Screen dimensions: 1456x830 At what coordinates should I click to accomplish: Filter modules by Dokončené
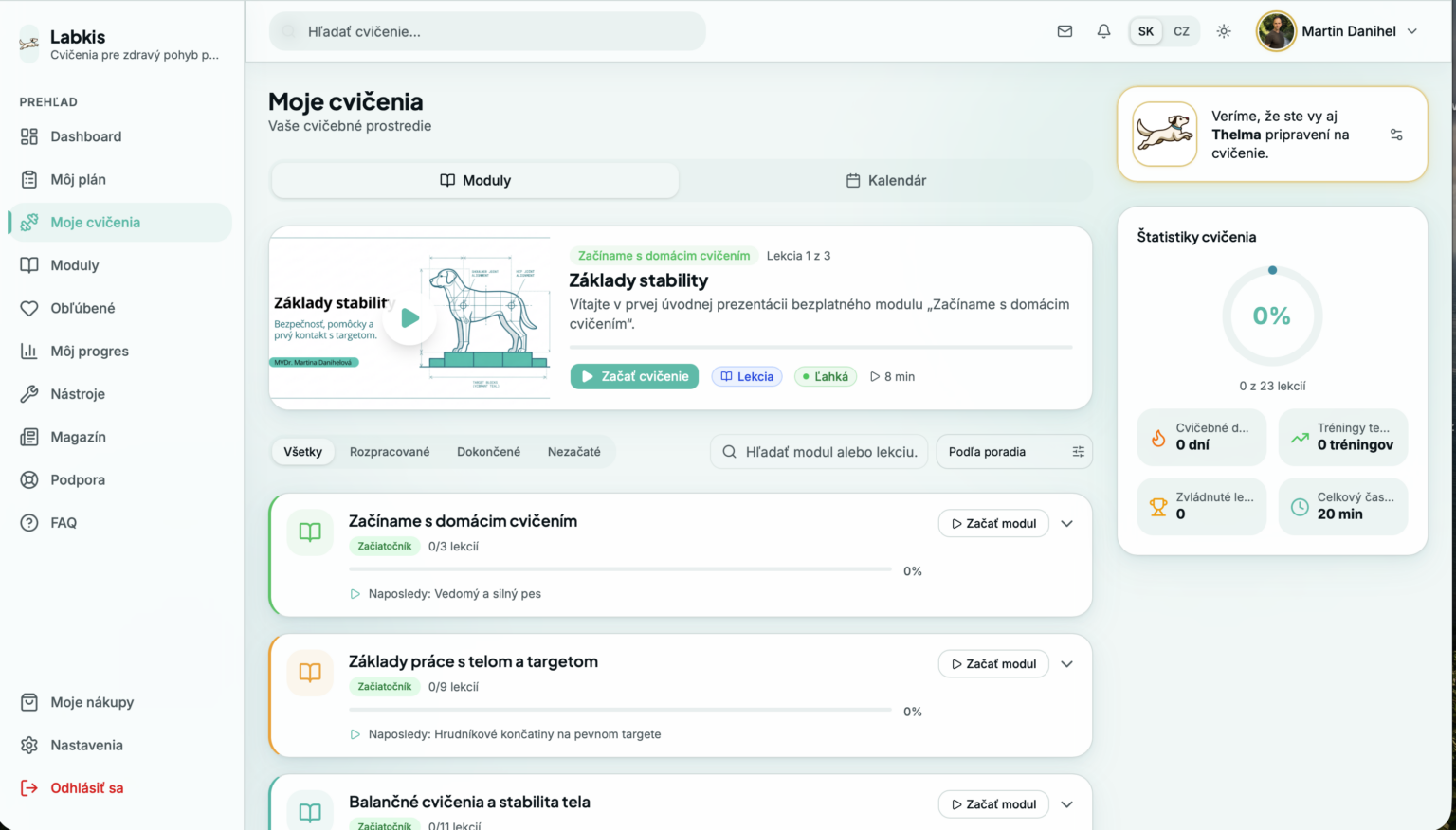click(488, 452)
